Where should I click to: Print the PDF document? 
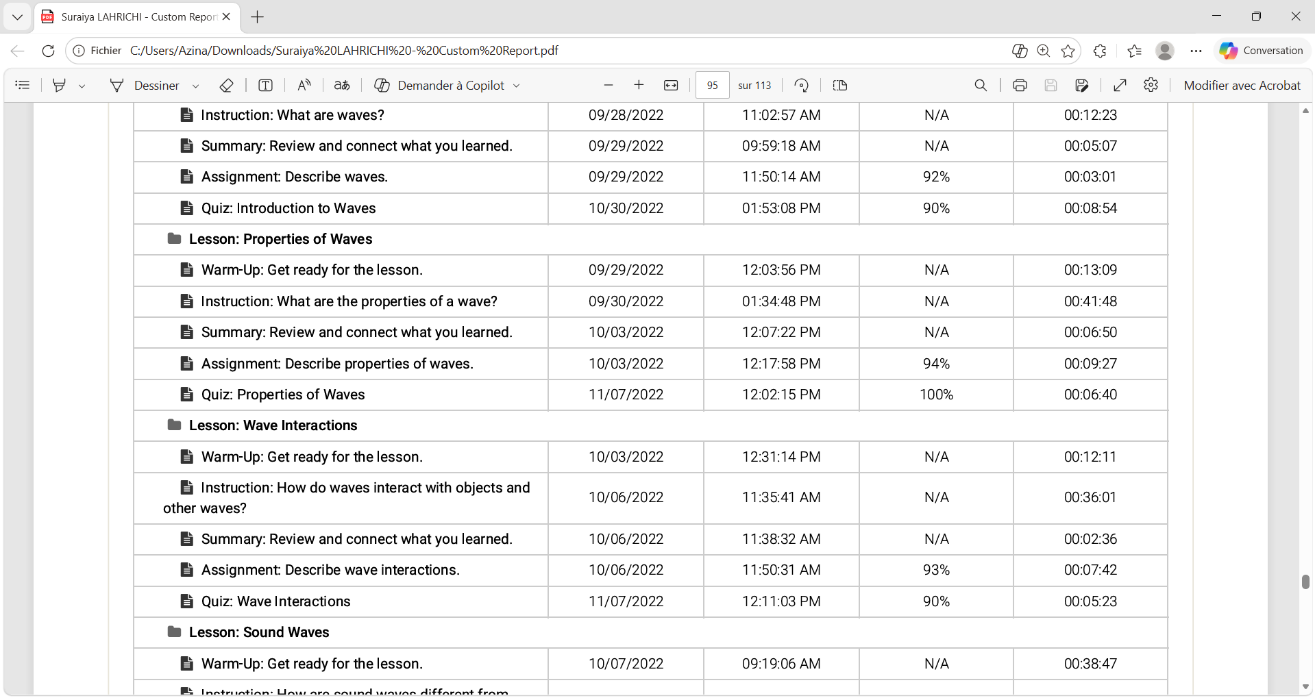coord(1019,86)
